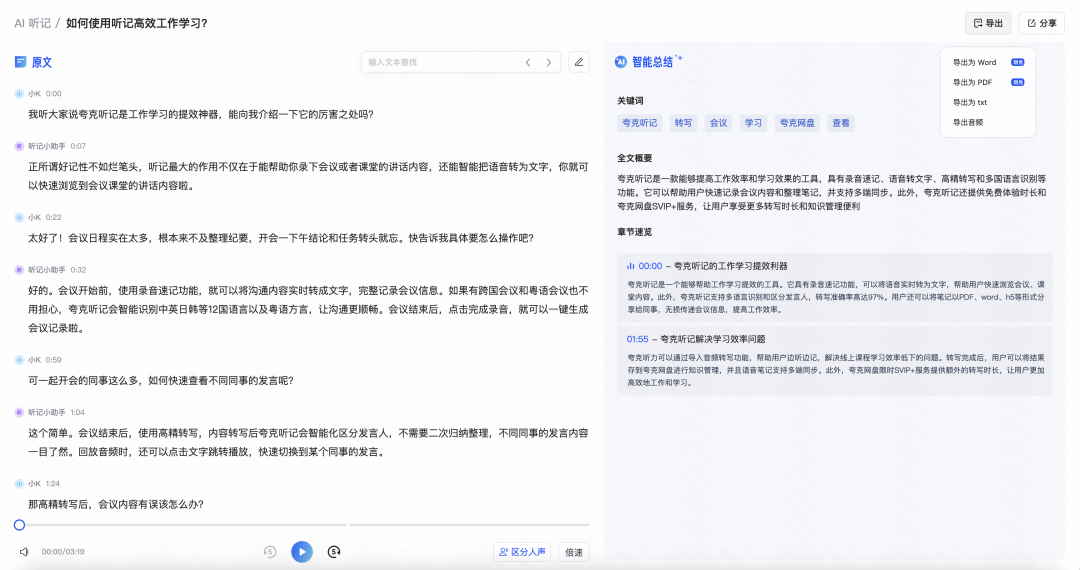Select 导出为 txt option

pyautogui.click(x=970, y=102)
